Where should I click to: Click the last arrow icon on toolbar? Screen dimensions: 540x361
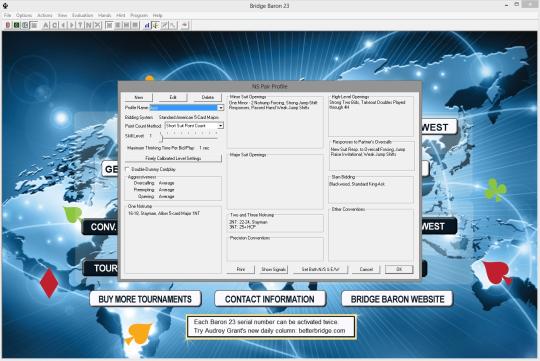tap(185, 25)
